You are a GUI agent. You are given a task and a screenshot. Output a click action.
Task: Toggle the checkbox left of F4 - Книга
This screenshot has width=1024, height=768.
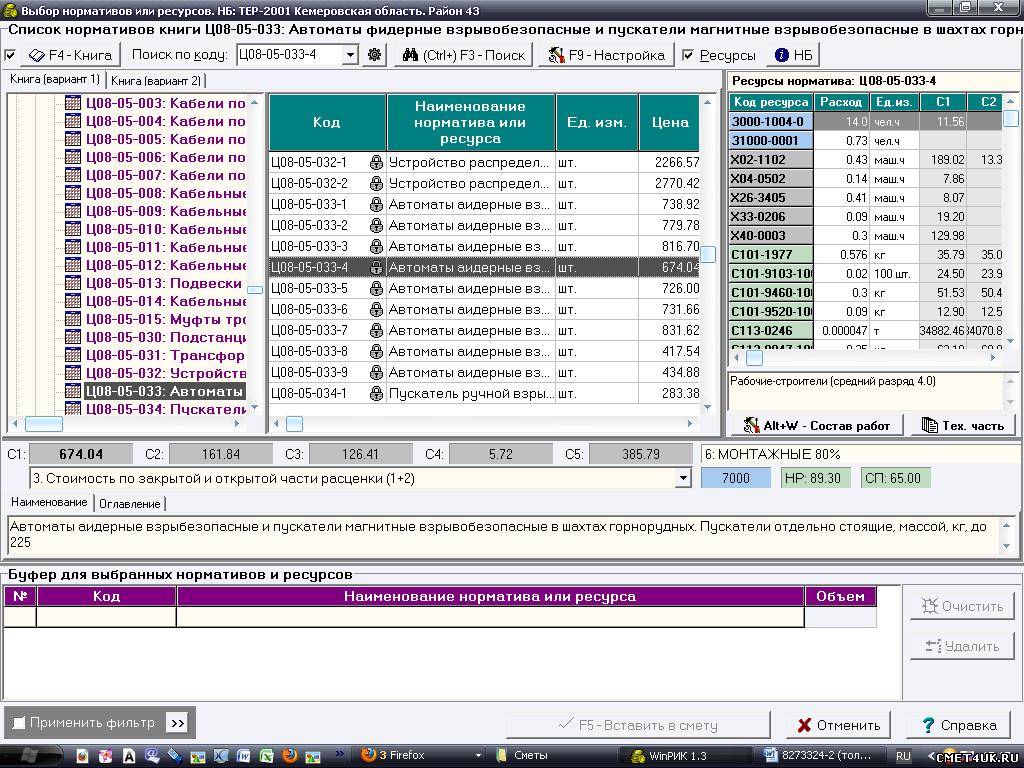[x=10, y=55]
